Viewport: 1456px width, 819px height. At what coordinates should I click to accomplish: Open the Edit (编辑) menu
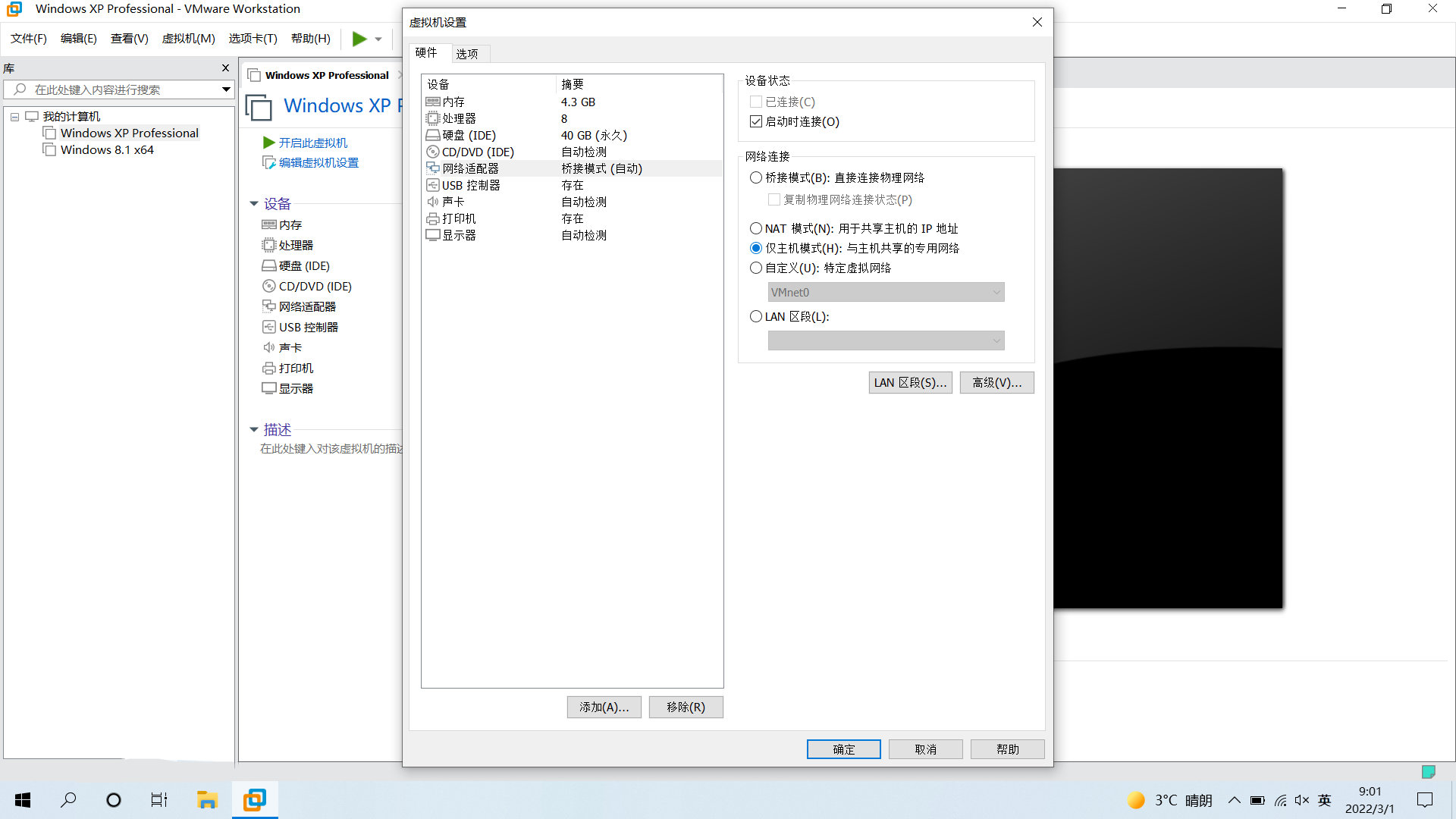[x=79, y=39]
